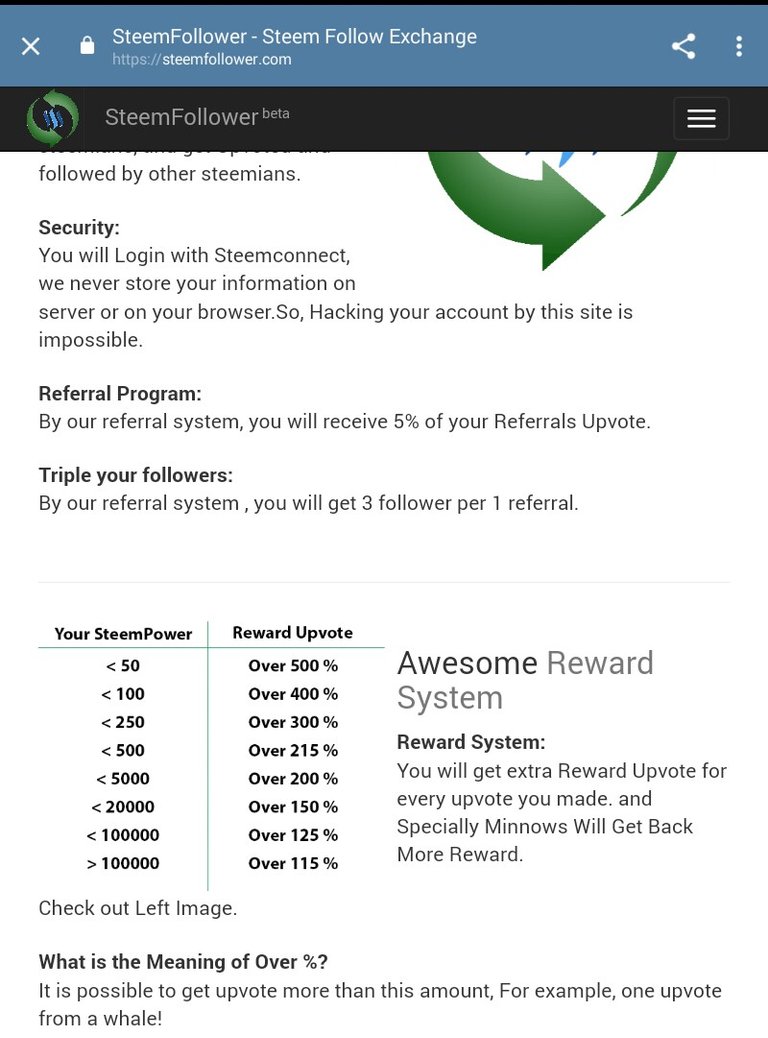The image size is (768, 1038).
Task: Open the share icon in toolbar
Action: 683,46
